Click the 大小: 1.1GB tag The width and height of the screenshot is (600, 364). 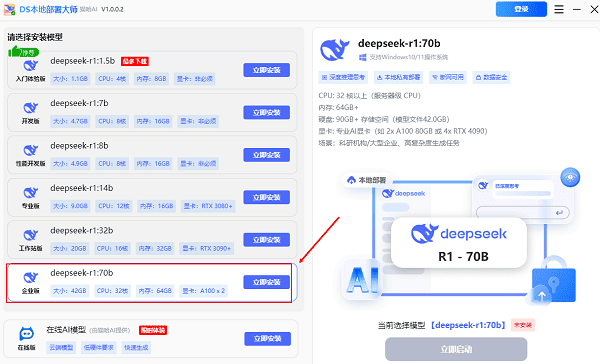click(70, 79)
